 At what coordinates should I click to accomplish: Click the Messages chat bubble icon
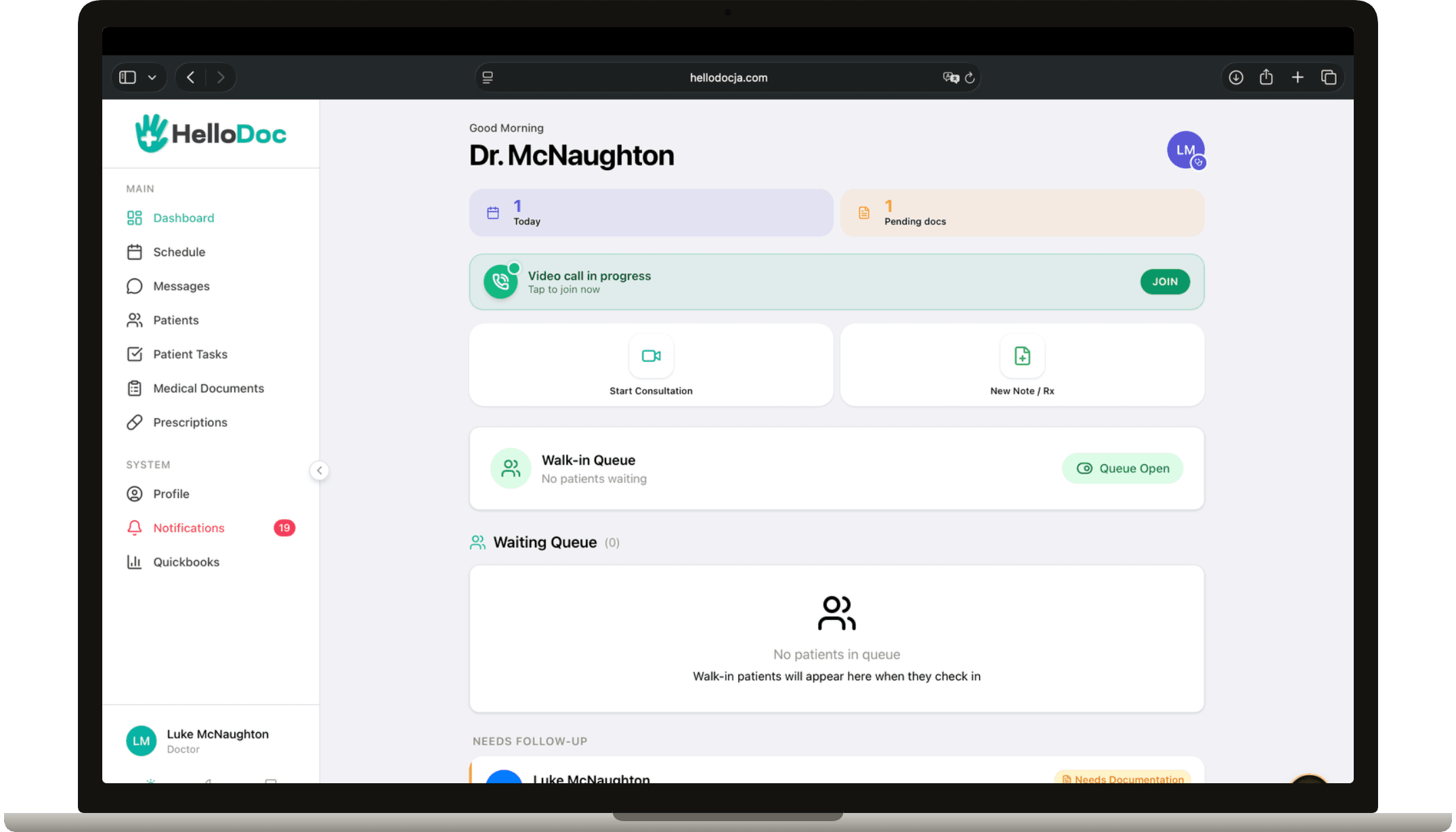(134, 286)
